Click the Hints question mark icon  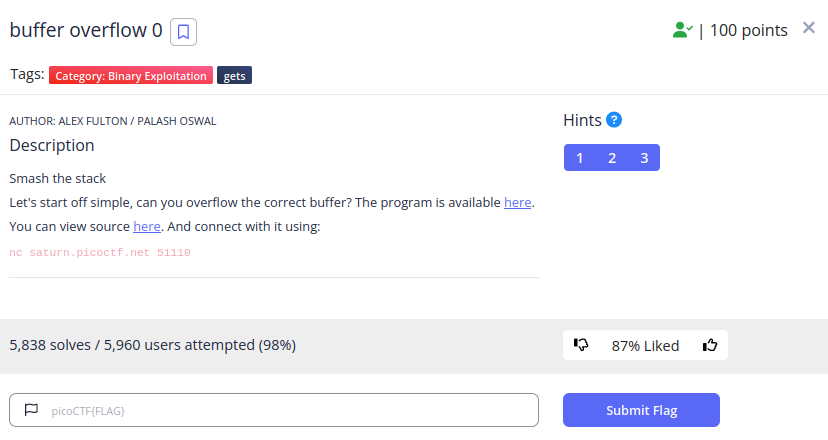614,120
